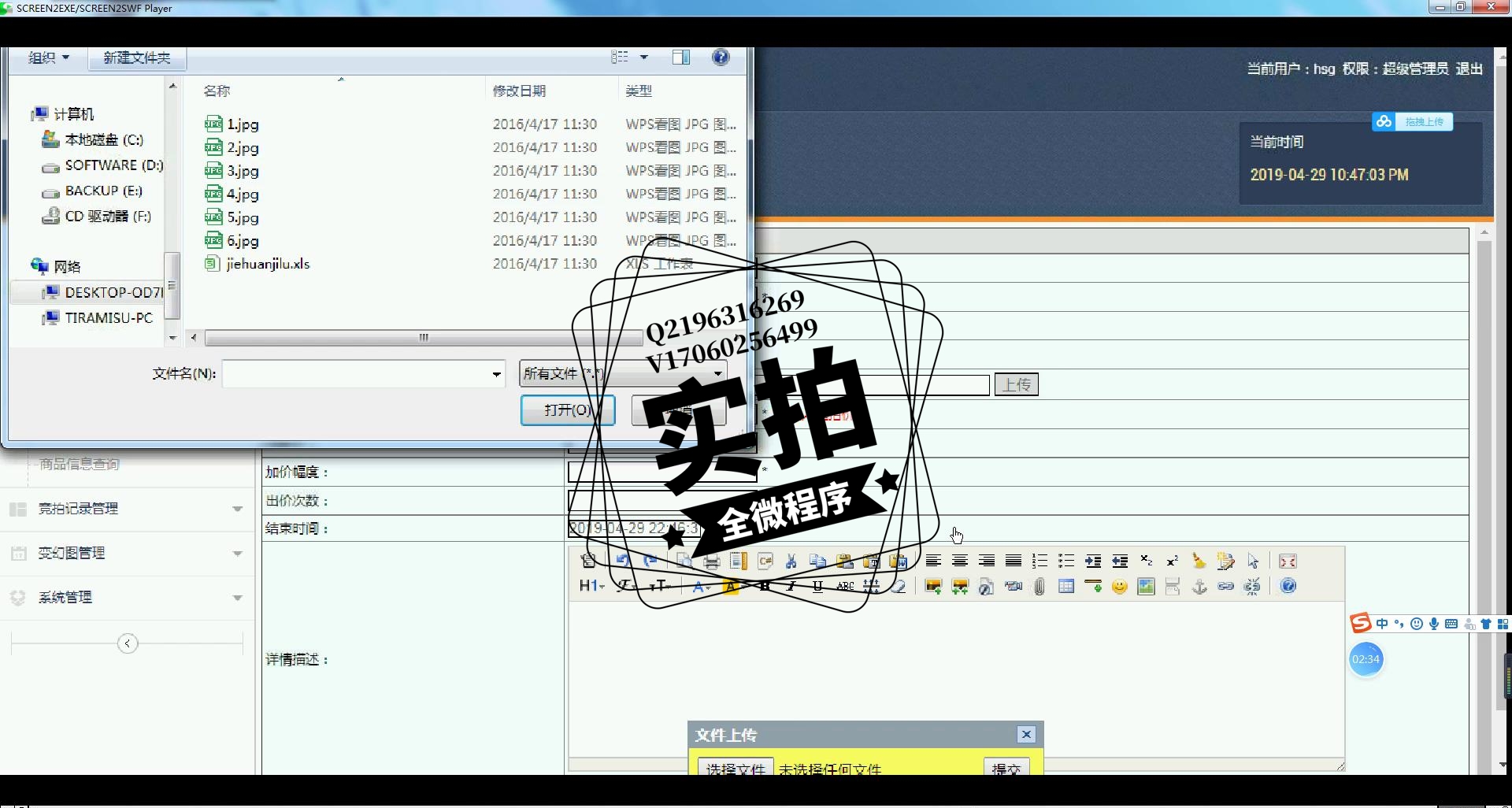Click the 文件名 input field
1512x808 pixels.
tap(357, 374)
